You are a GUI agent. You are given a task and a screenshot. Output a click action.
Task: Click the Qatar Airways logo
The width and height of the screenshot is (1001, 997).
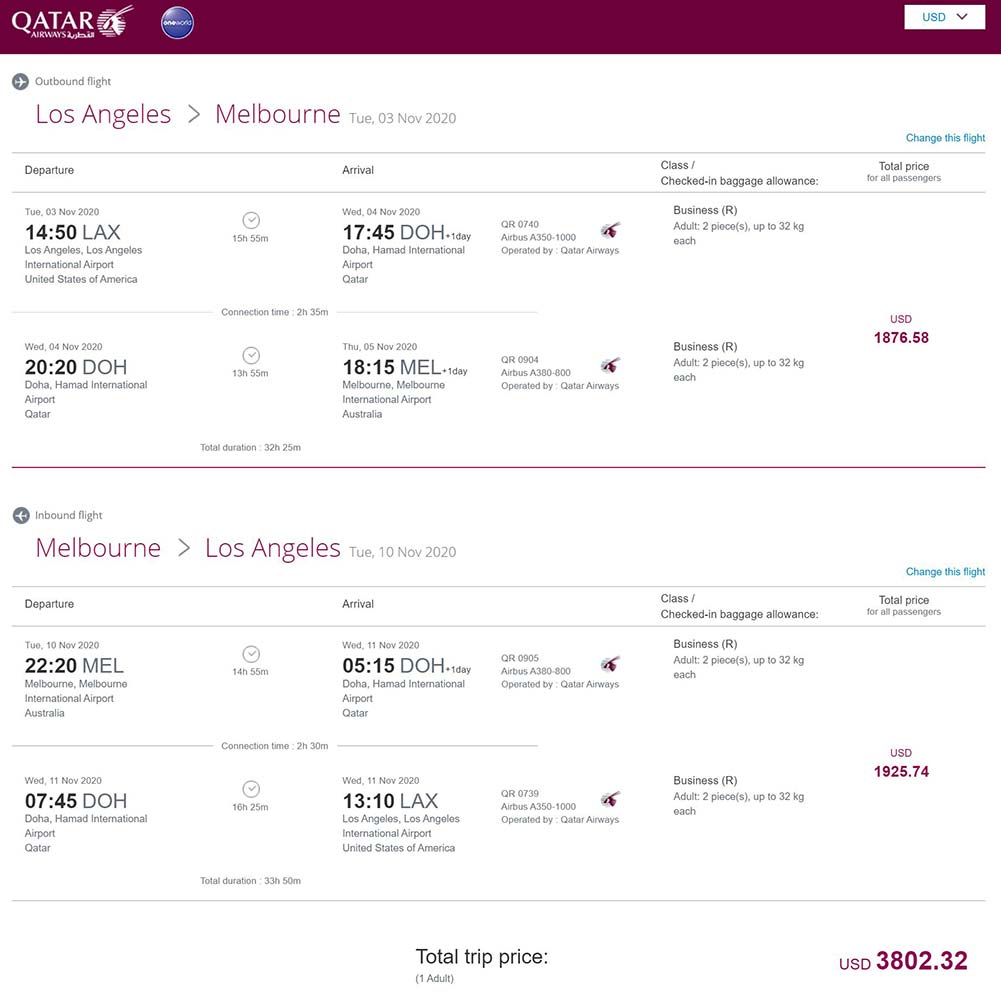(x=72, y=22)
